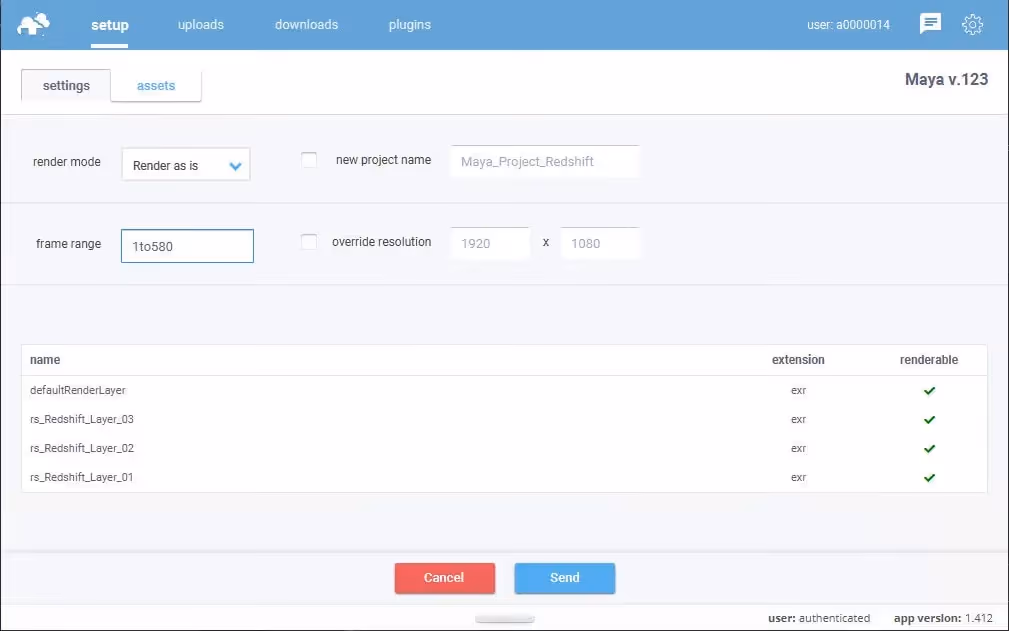Screen dimensions: 1009x631
Task: Select the settings sub-tab
Action: pos(66,86)
